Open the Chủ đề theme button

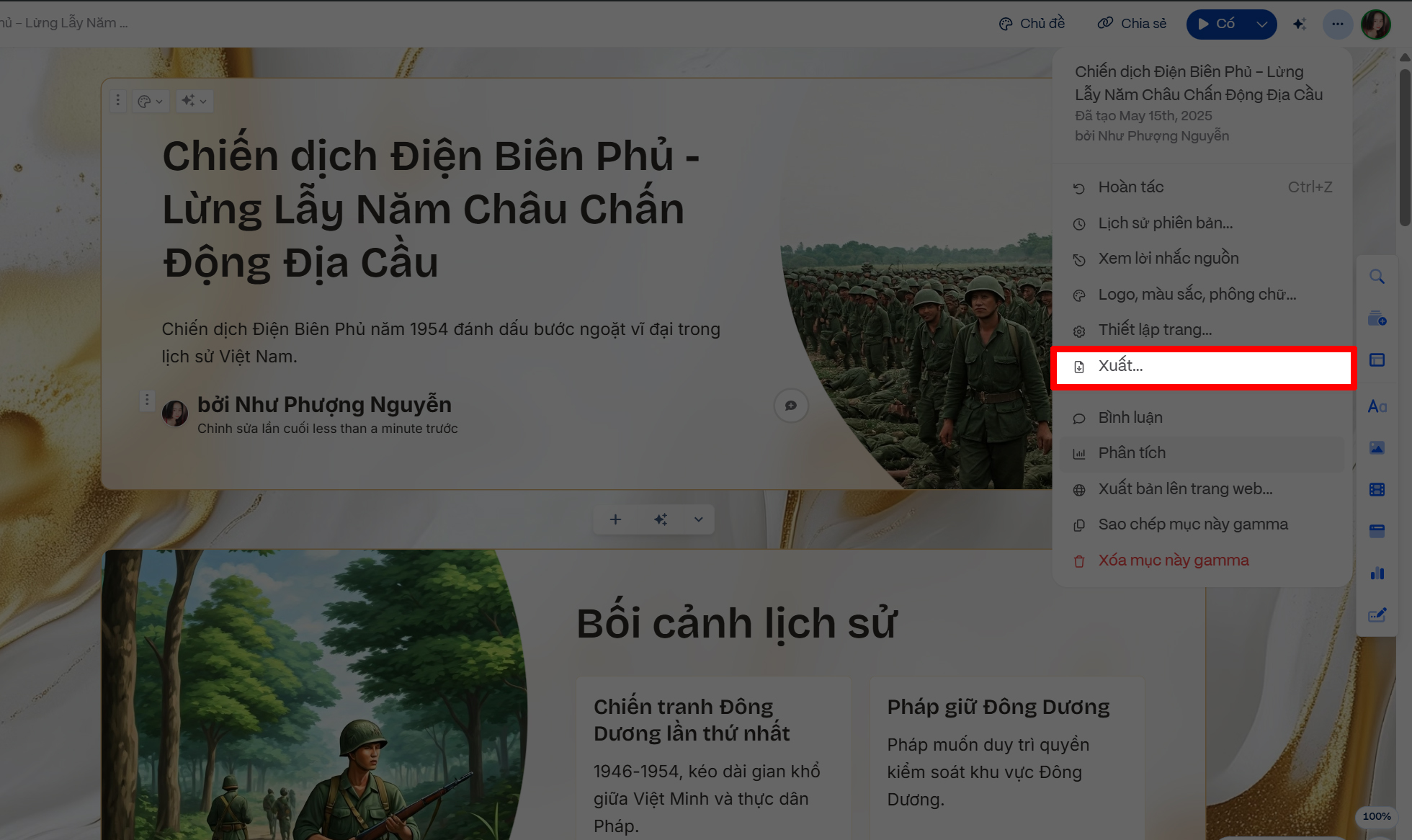click(x=1032, y=24)
